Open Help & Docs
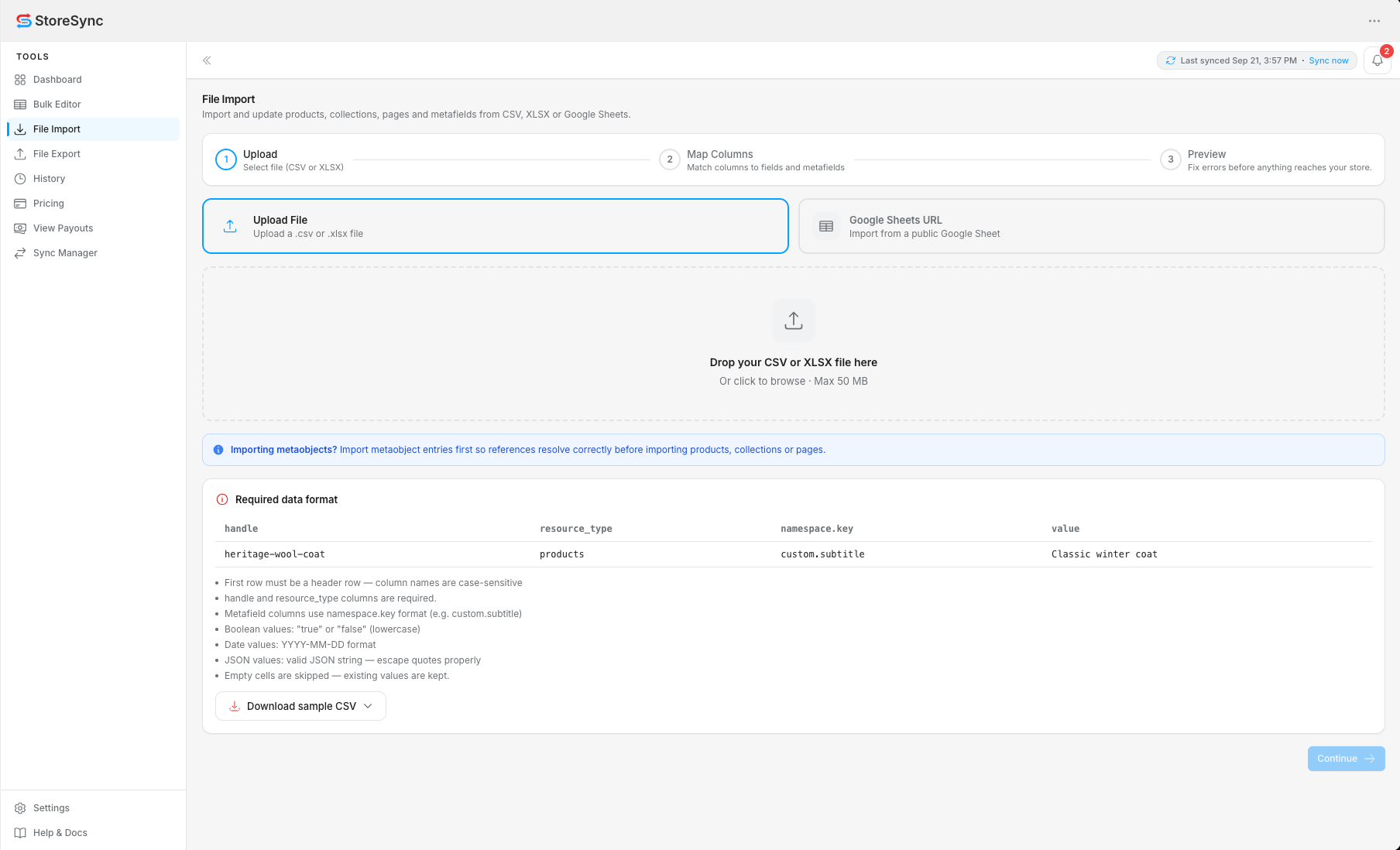This screenshot has height=850, width=1400. [x=93, y=833]
